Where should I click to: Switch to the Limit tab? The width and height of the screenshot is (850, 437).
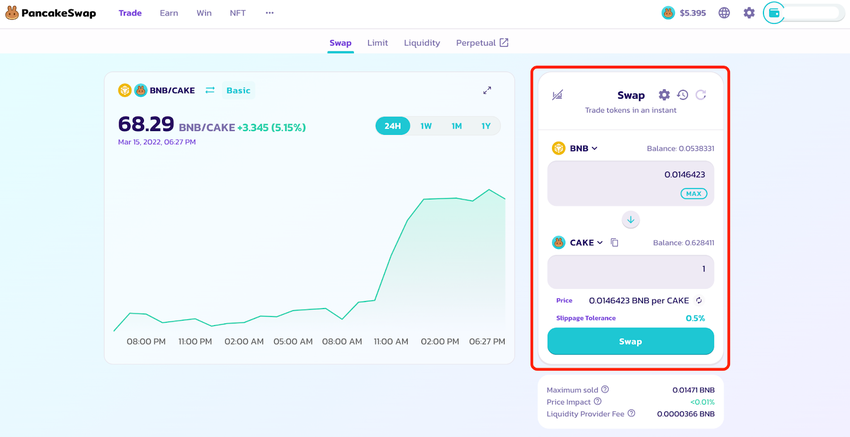pyautogui.click(x=377, y=43)
